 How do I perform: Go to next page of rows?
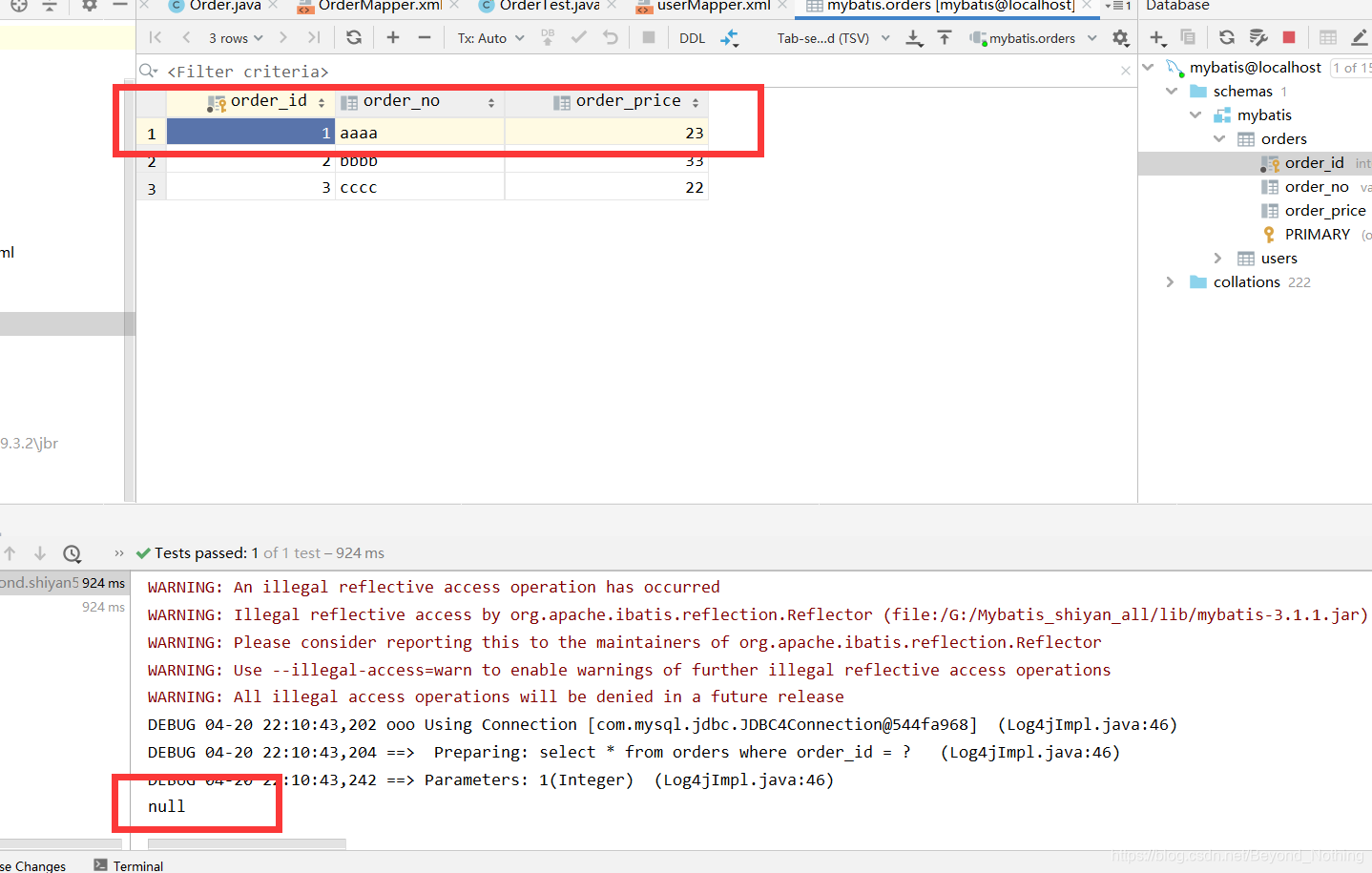(x=283, y=37)
